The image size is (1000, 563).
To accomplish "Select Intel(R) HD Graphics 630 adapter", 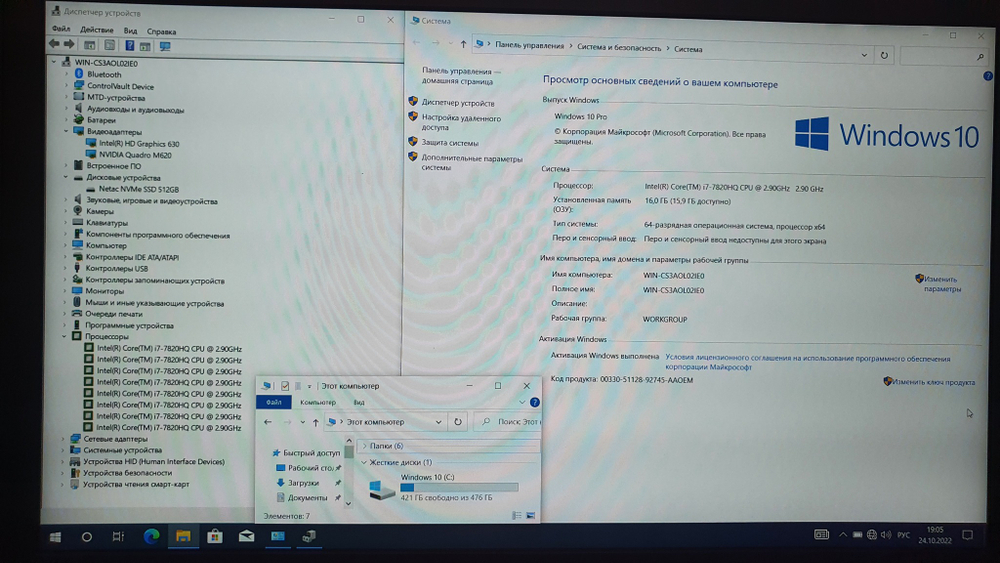I will tap(139, 143).
